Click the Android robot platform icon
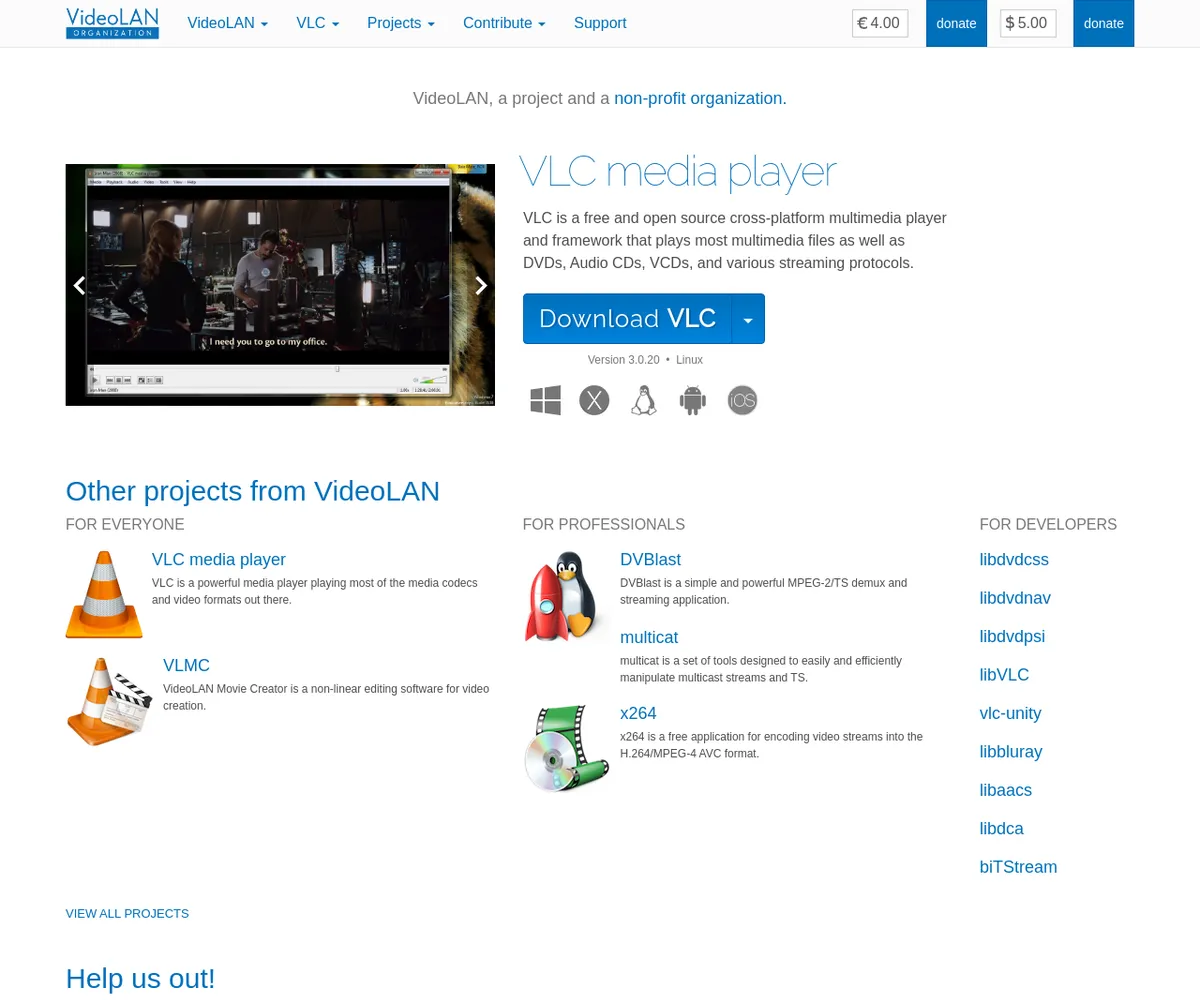 point(693,400)
